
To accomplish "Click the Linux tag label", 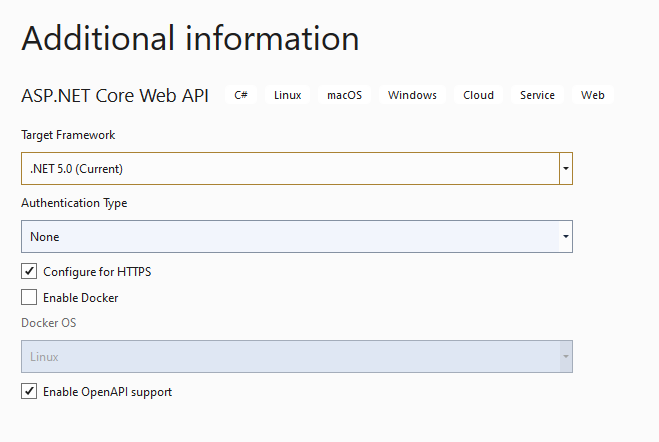I will pos(287,95).
